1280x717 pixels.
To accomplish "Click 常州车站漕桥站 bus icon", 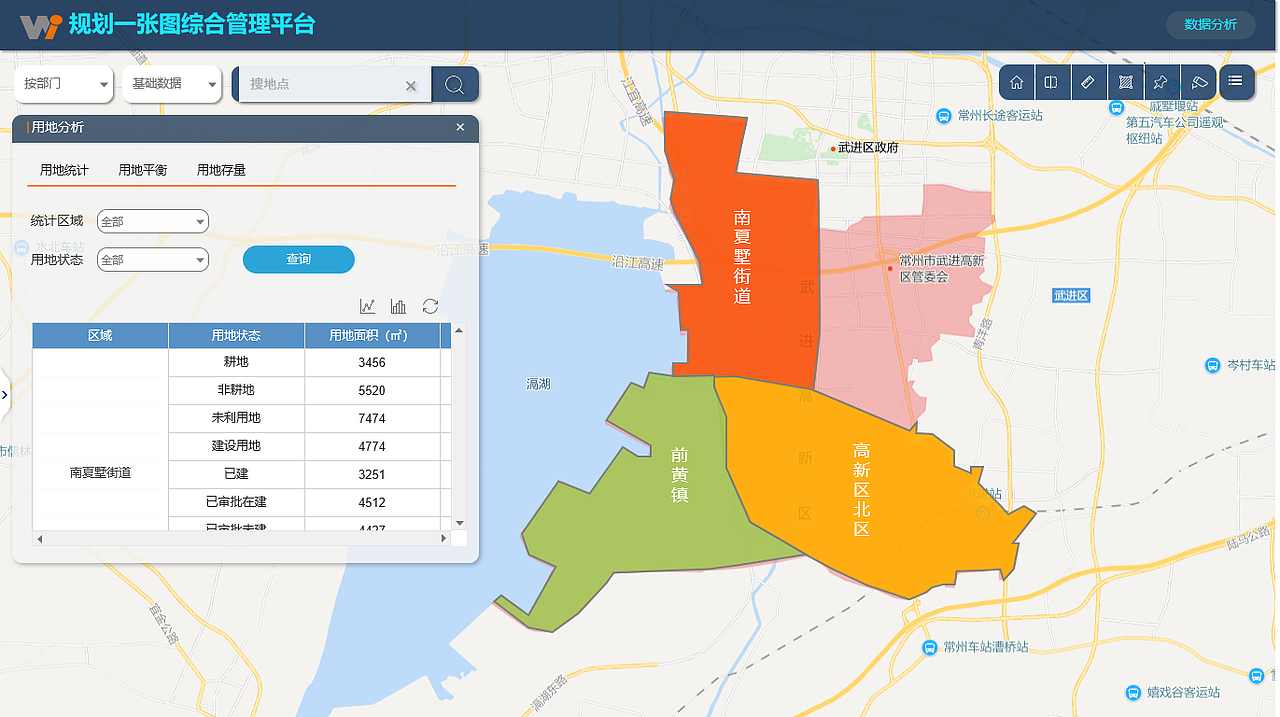I will pyautogui.click(x=931, y=647).
